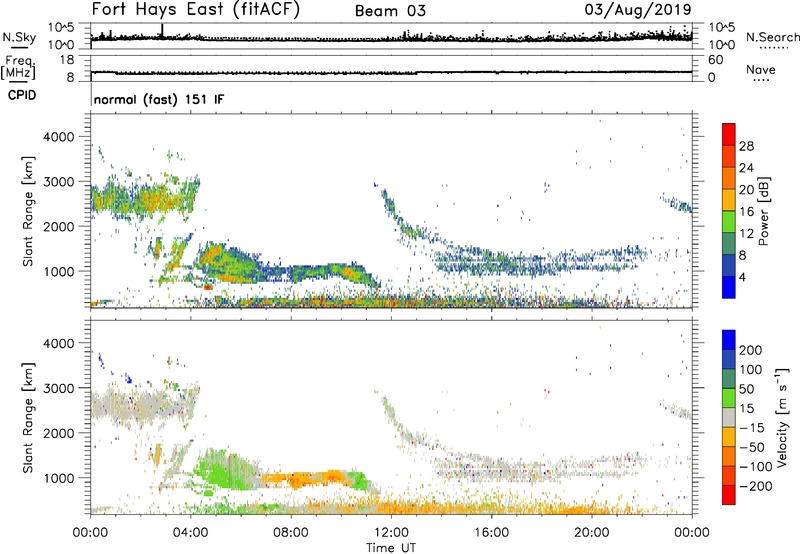This screenshot has height=554, width=800.
Task: Click the red bottom segment of velocity colorbar
Action: 729,495
